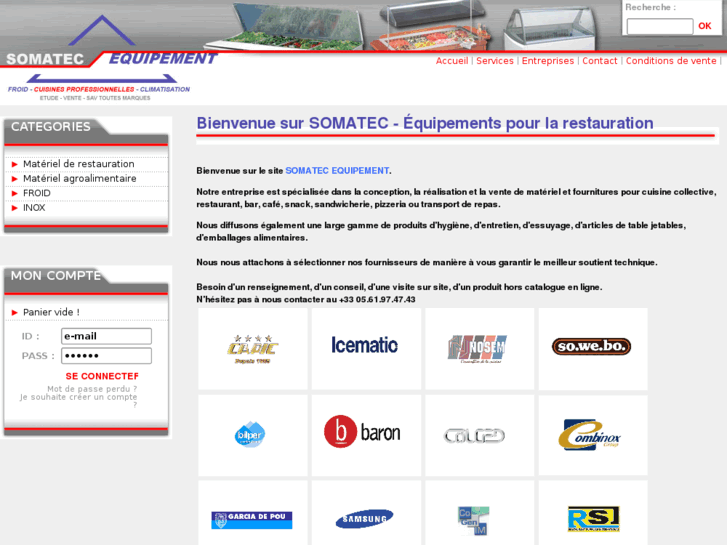This screenshot has width=727, height=545.
Task: Open Matériel de restauration category
Action: 79,164
